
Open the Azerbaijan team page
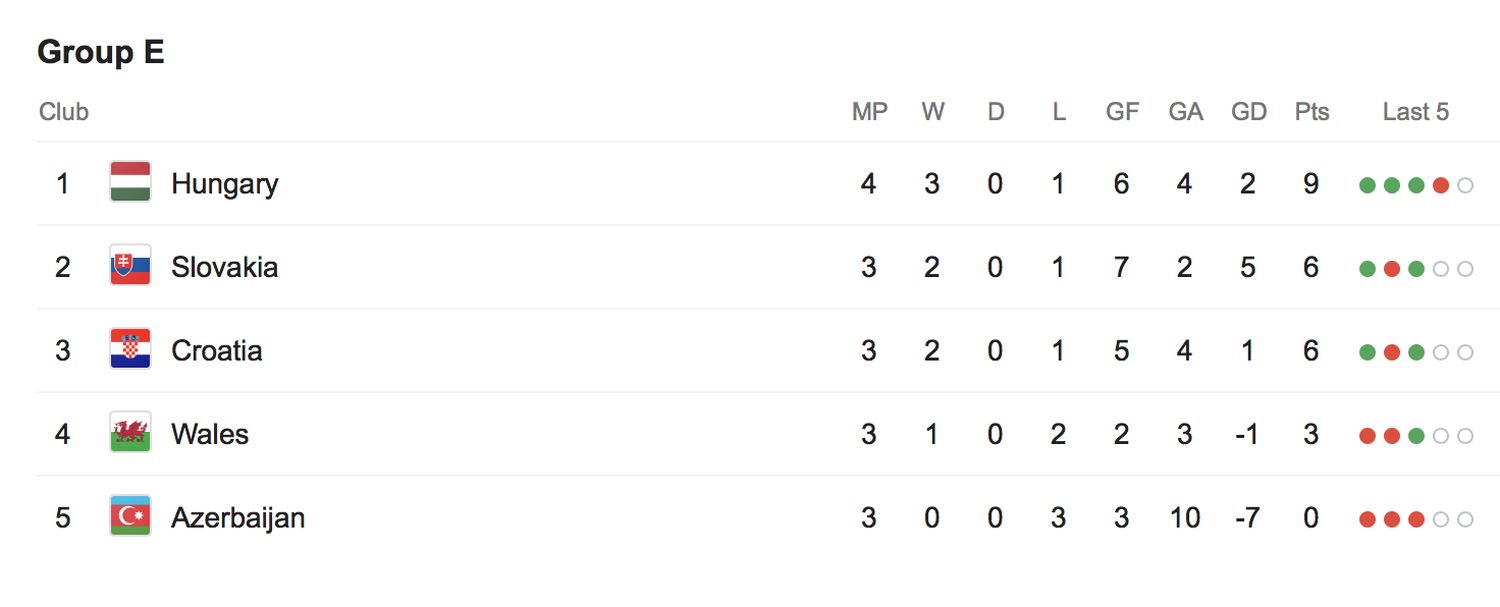(237, 518)
